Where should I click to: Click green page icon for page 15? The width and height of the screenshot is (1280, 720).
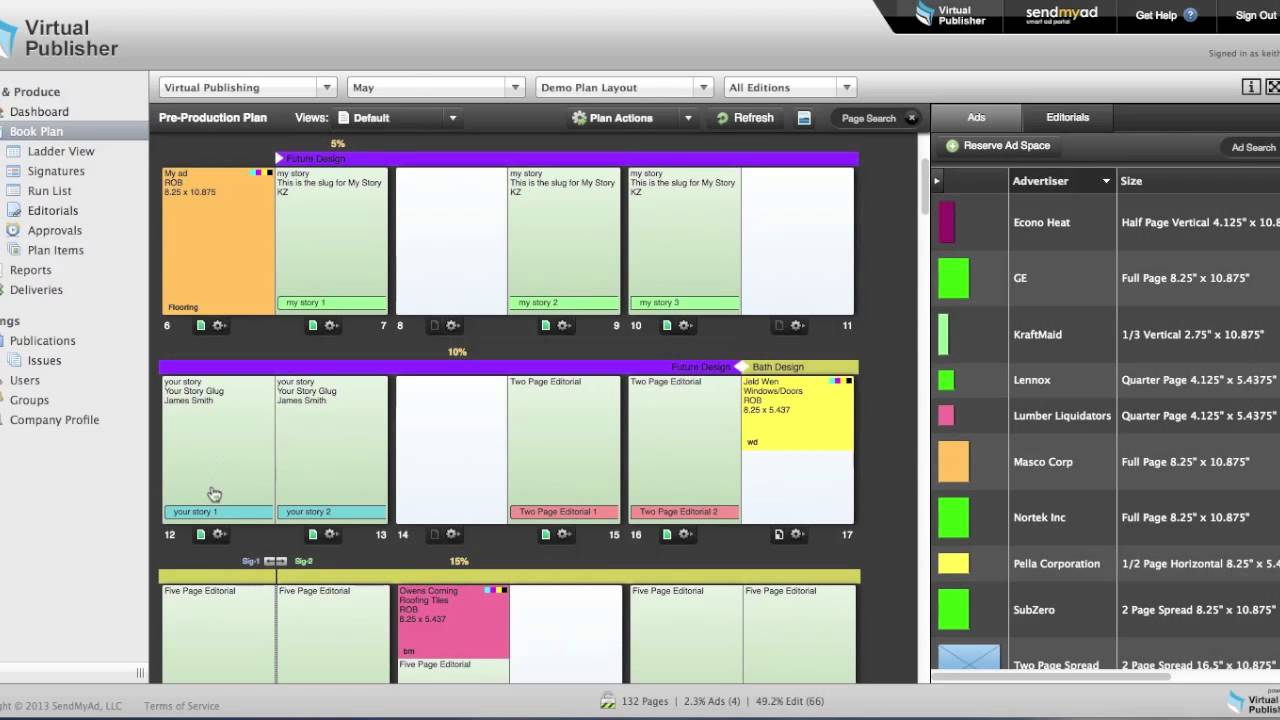pos(546,534)
